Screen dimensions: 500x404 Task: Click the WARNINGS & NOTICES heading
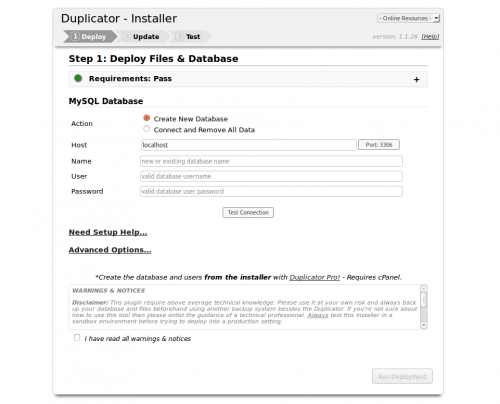(x=109, y=291)
